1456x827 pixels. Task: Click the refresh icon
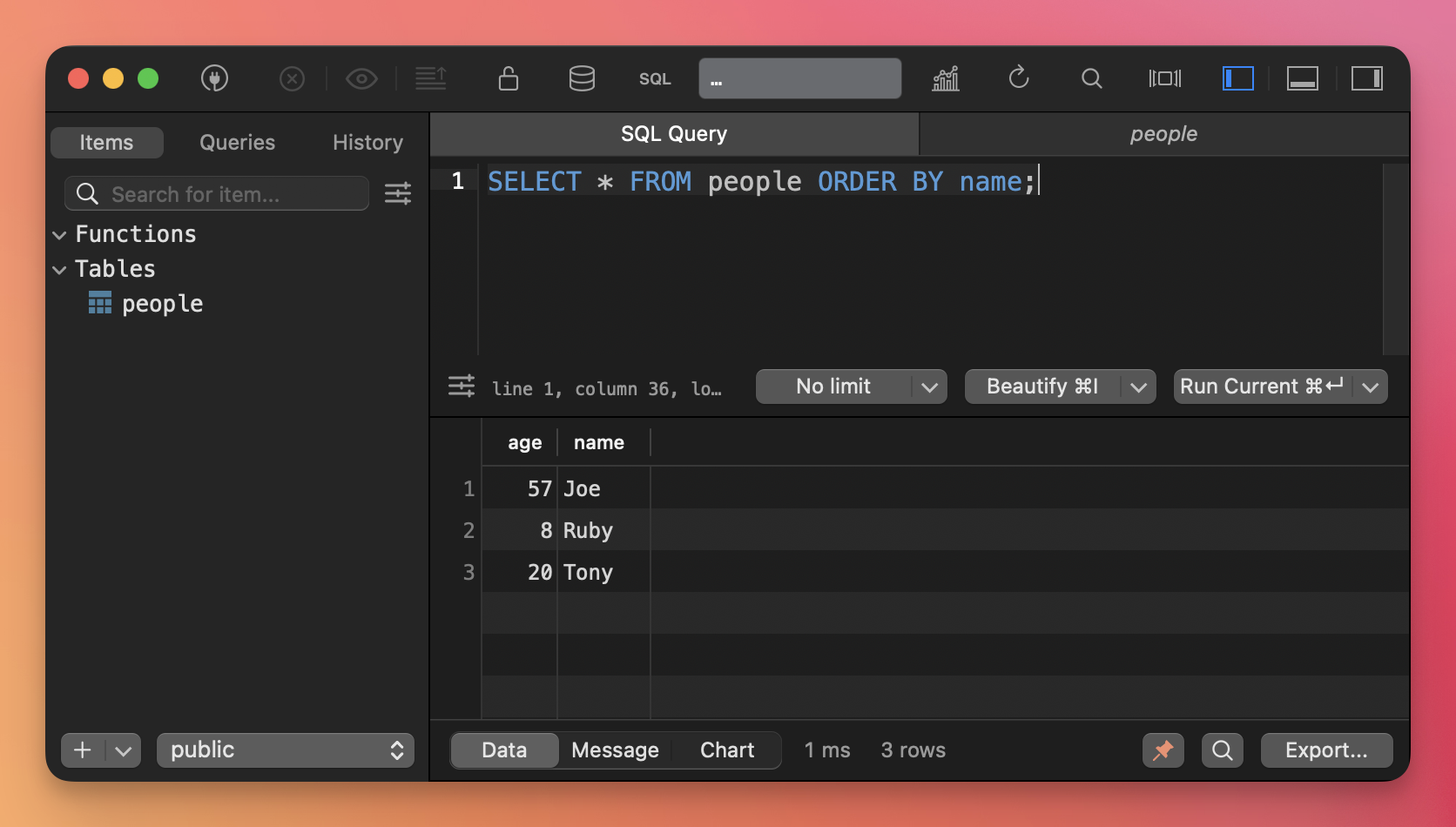(x=1019, y=78)
